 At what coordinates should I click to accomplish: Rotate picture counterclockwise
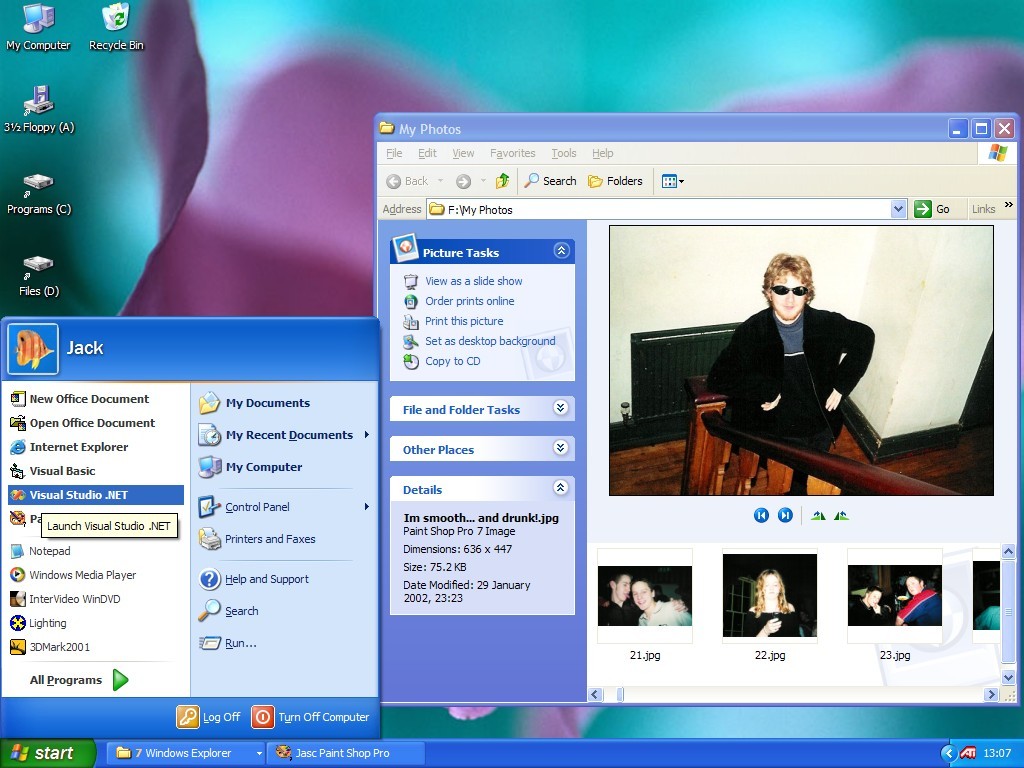tap(841, 516)
